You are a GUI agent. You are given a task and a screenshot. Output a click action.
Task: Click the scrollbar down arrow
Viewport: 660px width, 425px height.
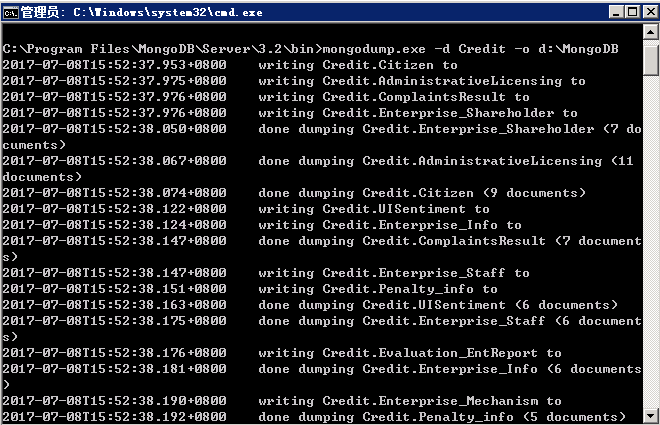[x=651, y=417]
